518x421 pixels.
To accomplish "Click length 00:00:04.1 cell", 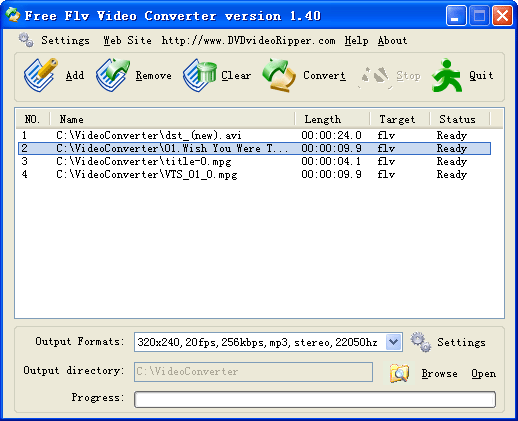I will pos(331,162).
